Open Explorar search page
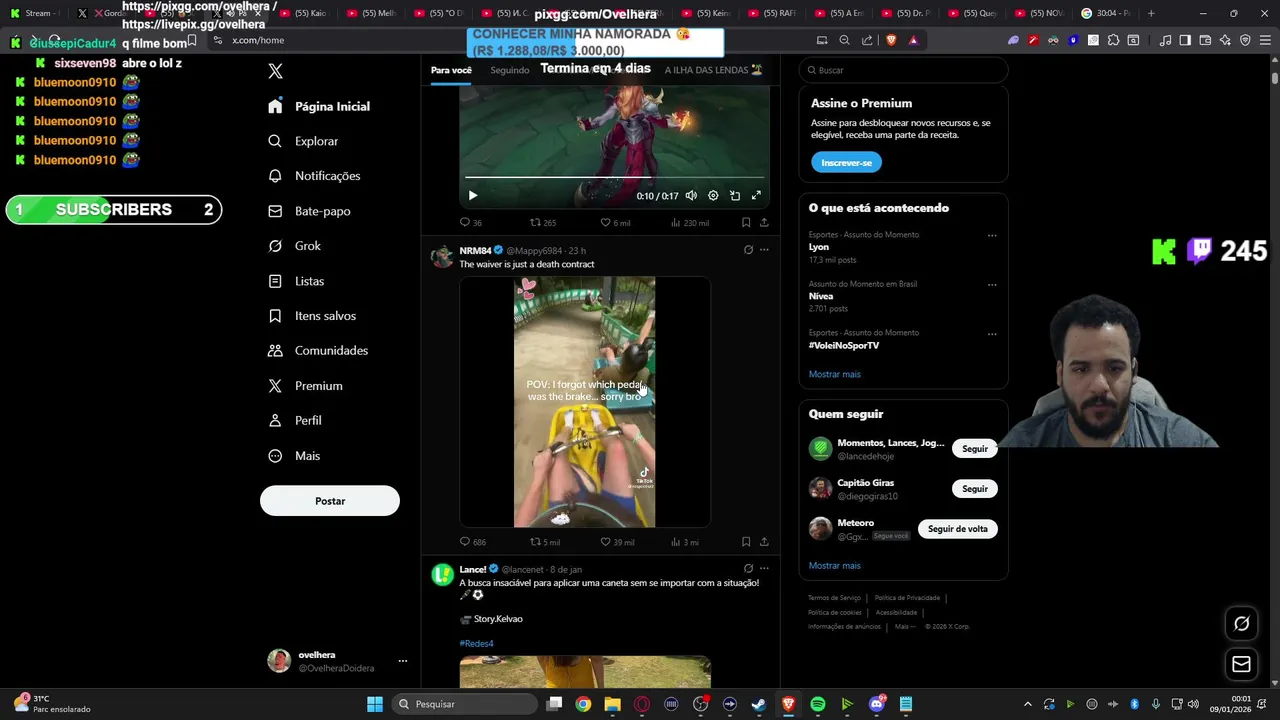 (x=304, y=141)
